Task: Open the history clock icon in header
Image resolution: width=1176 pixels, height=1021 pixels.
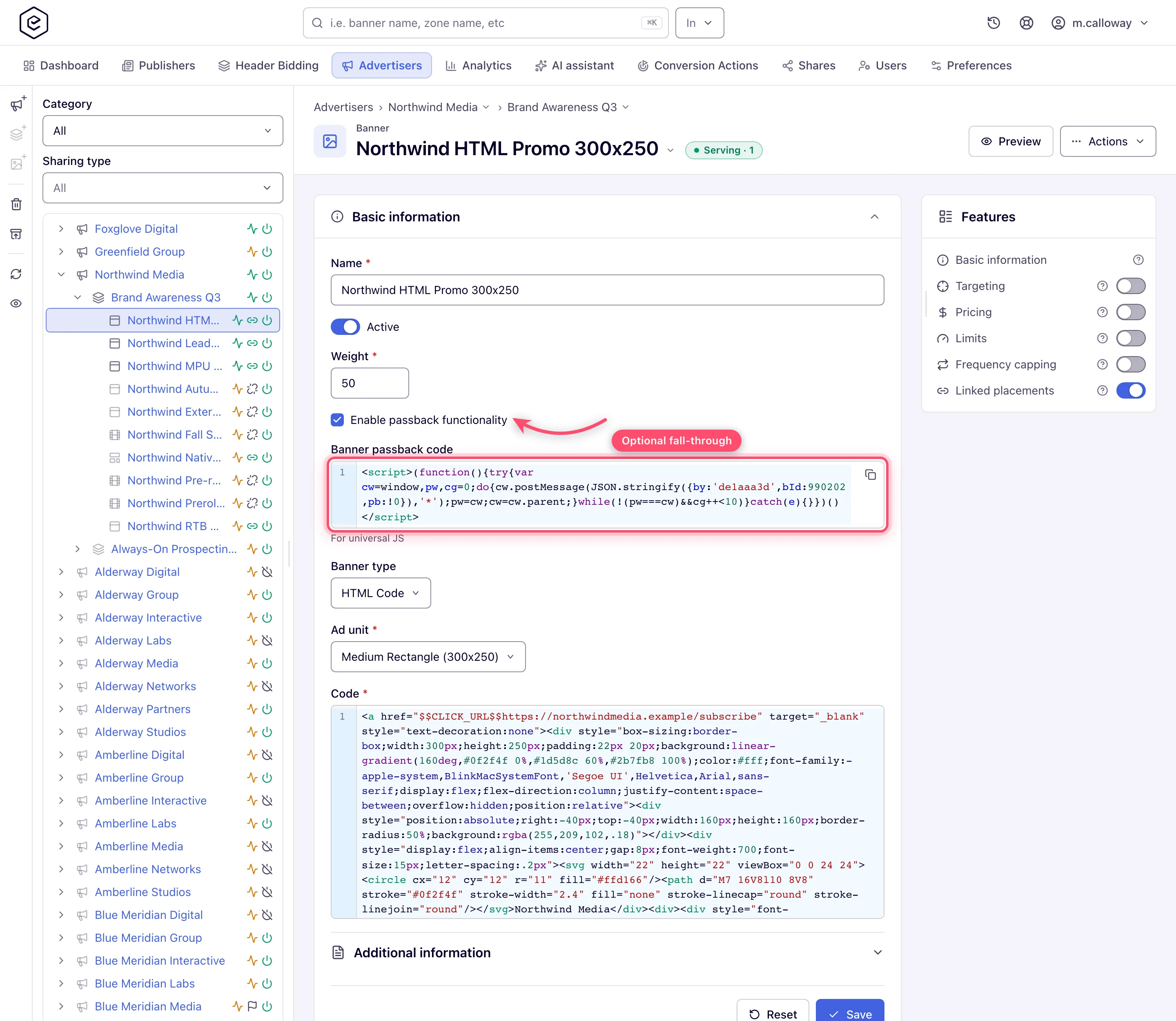Action: tap(993, 23)
